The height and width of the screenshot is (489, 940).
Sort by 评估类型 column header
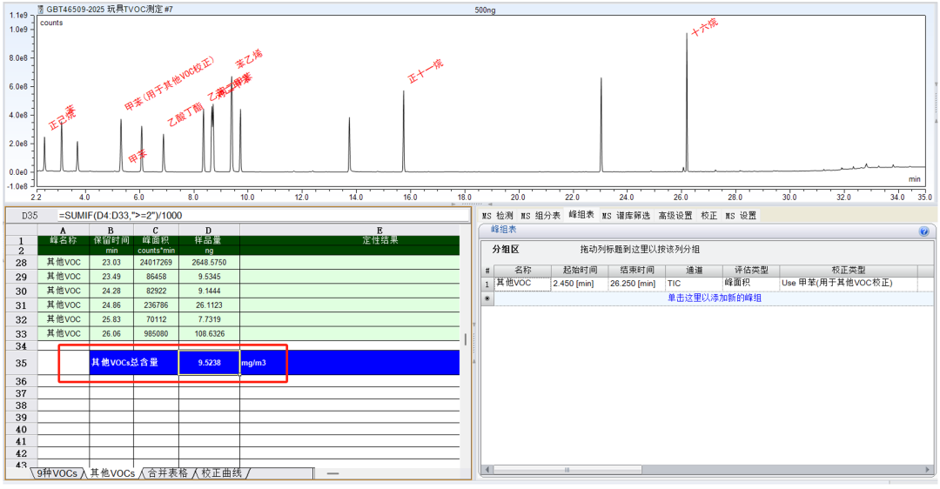[751, 270]
